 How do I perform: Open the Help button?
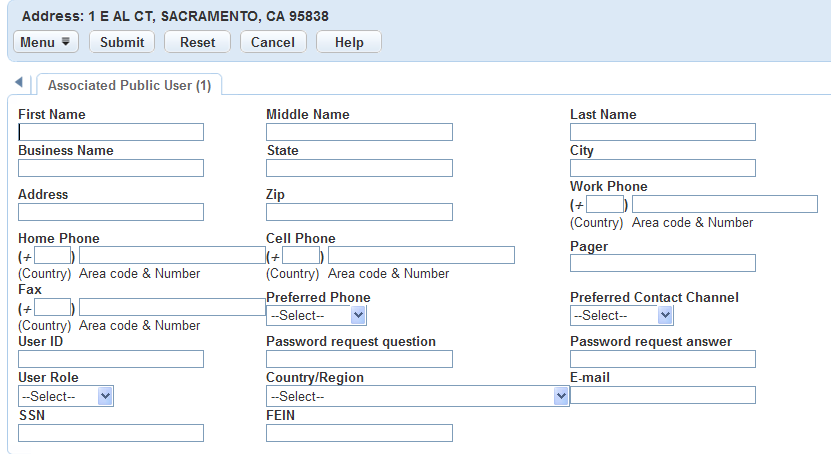(x=349, y=42)
